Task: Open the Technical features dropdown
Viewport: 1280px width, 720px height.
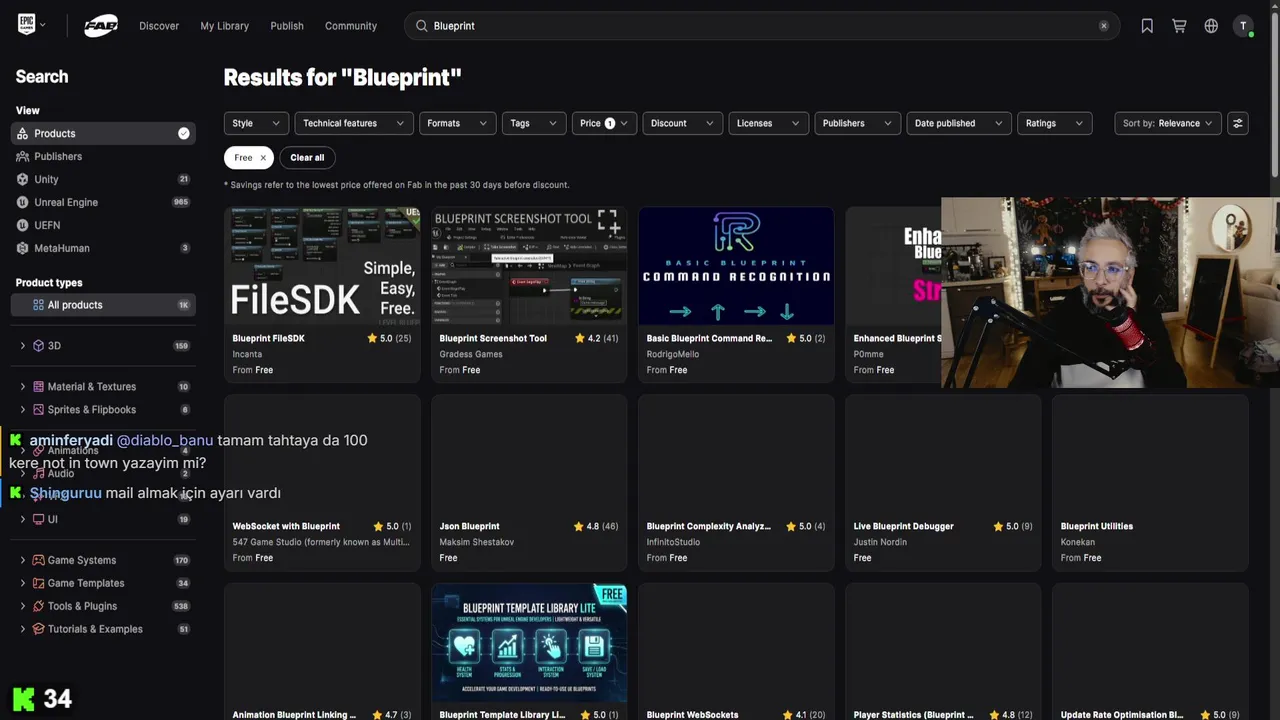Action: pyautogui.click(x=354, y=123)
